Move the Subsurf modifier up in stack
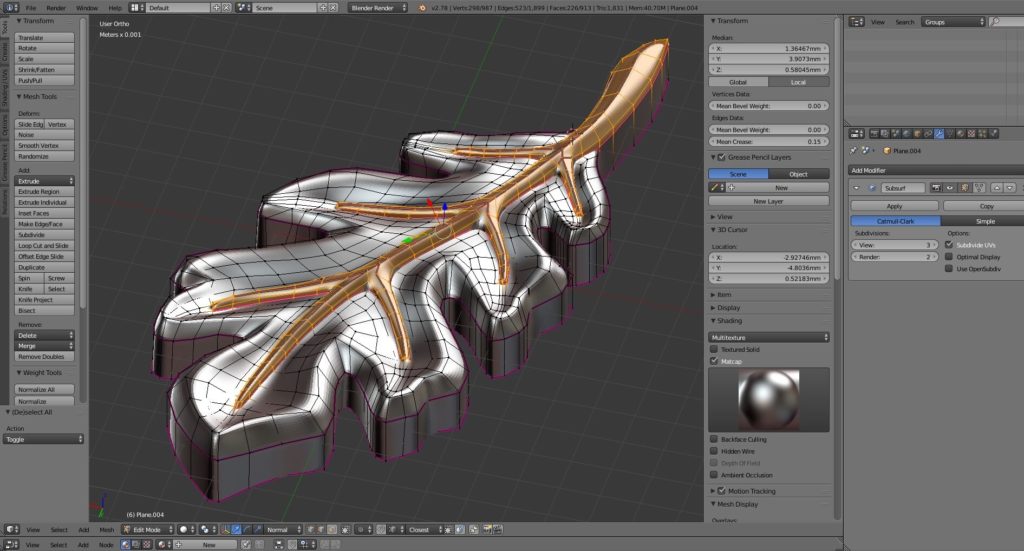 (x=996, y=187)
